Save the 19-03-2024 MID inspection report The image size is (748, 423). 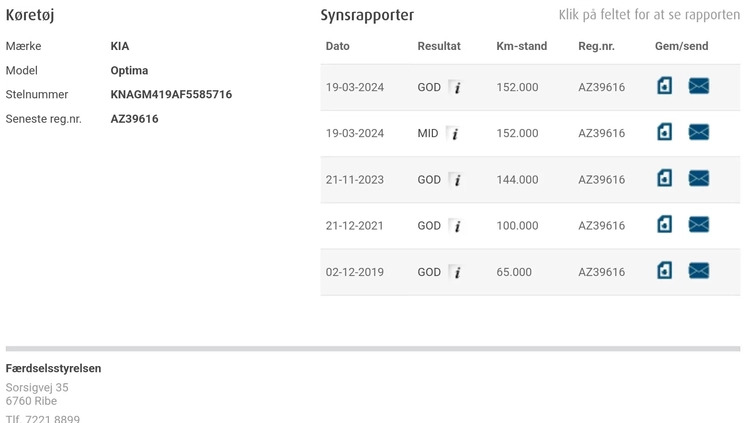click(665, 132)
